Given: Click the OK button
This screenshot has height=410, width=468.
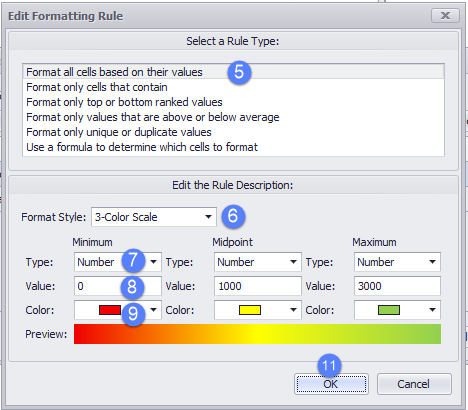Looking at the screenshot, I should (331, 384).
